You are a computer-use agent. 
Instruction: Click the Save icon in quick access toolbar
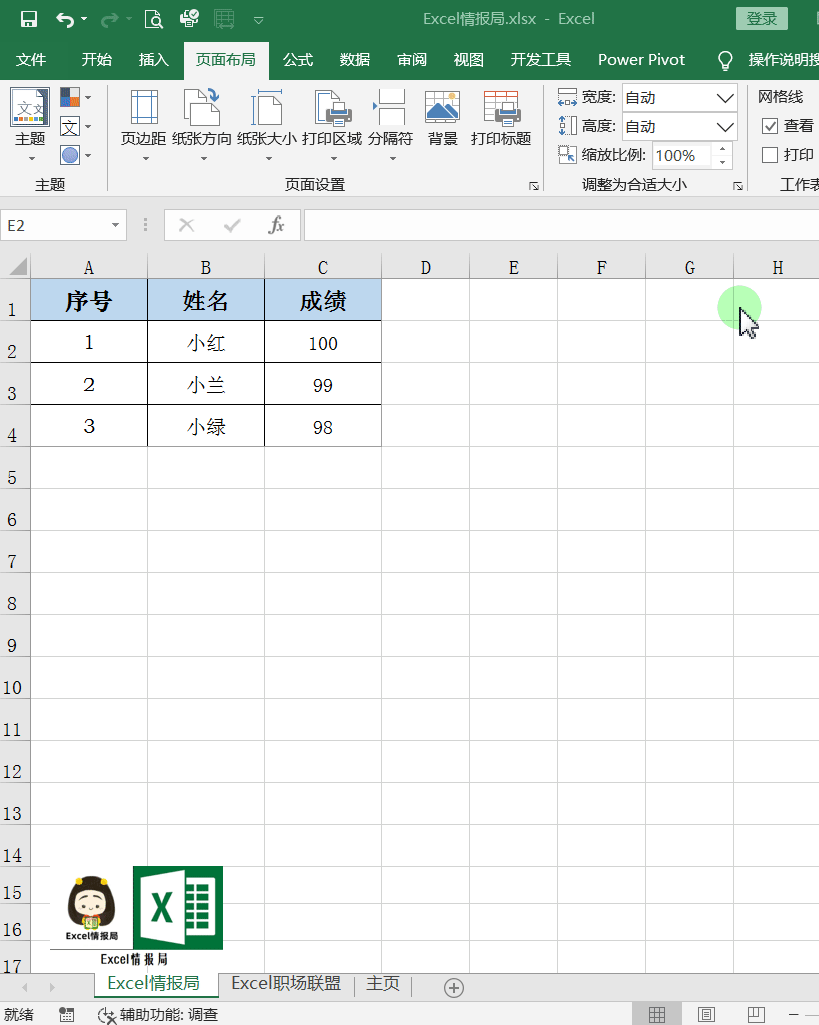coord(28,19)
